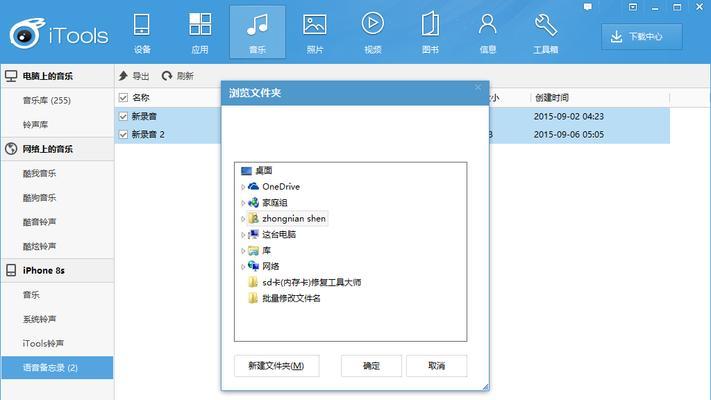711x400 pixels.
Task: Select 库 in the folder tree
Action: pyautogui.click(x=259, y=250)
